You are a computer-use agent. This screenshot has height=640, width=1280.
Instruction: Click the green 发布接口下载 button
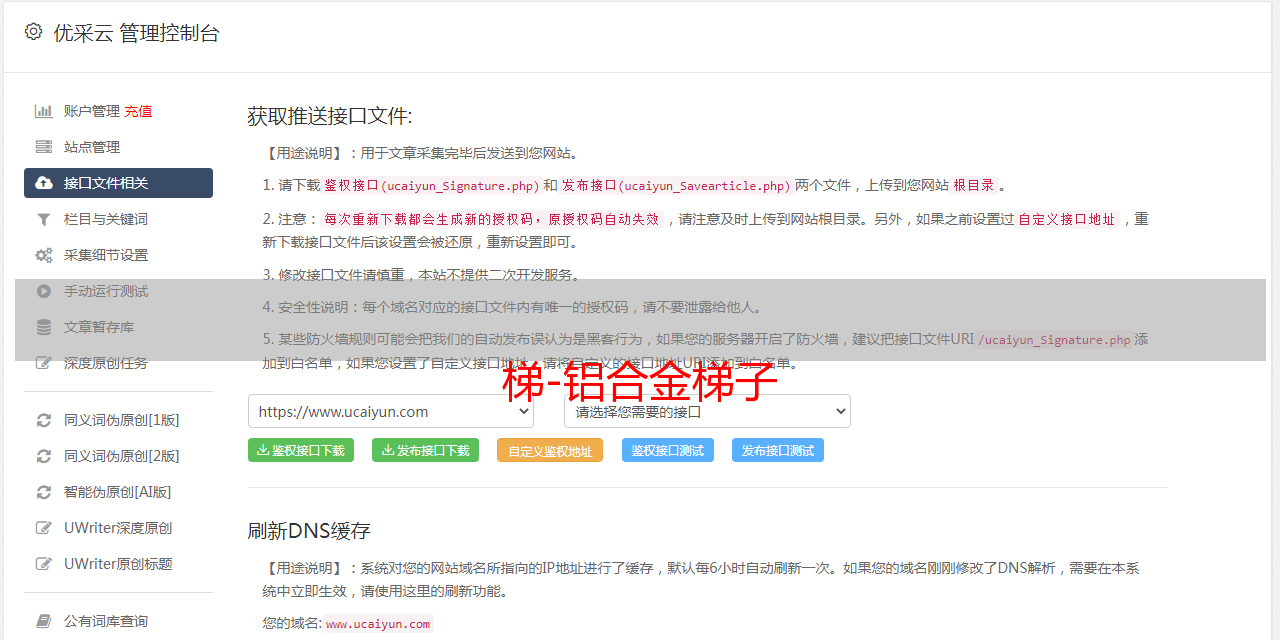pos(425,450)
